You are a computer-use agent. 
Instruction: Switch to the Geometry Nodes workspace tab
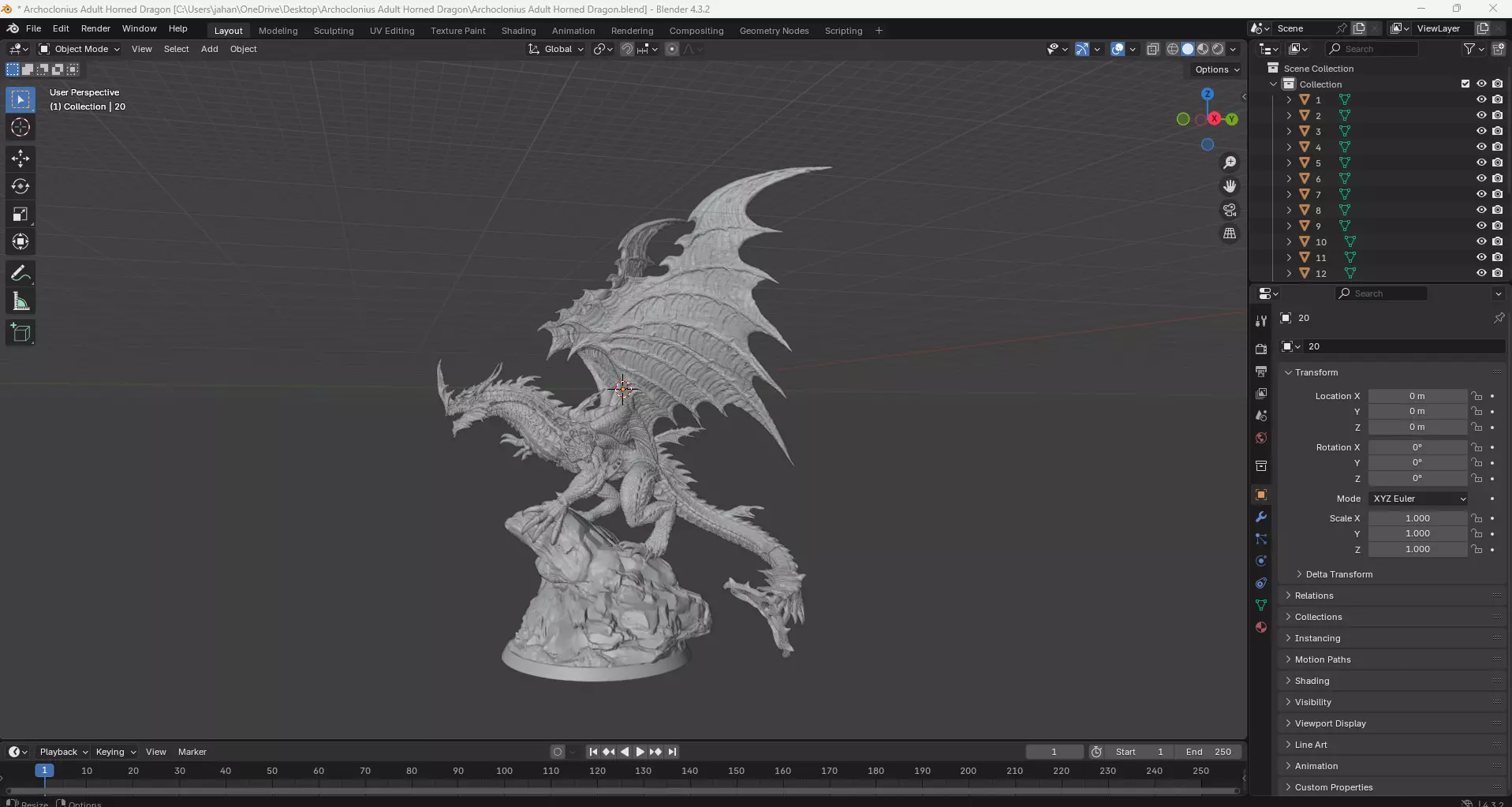coord(774,31)
